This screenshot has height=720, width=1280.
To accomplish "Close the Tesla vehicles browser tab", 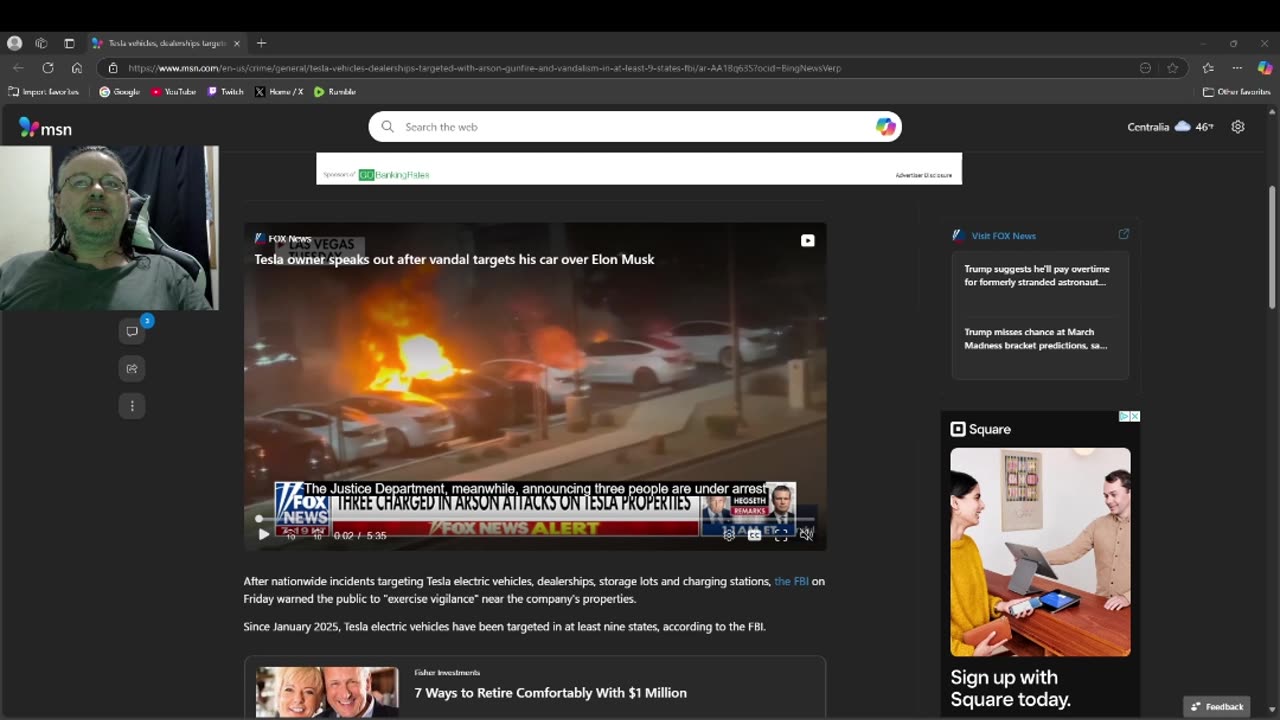I will (x=237, y=43).
